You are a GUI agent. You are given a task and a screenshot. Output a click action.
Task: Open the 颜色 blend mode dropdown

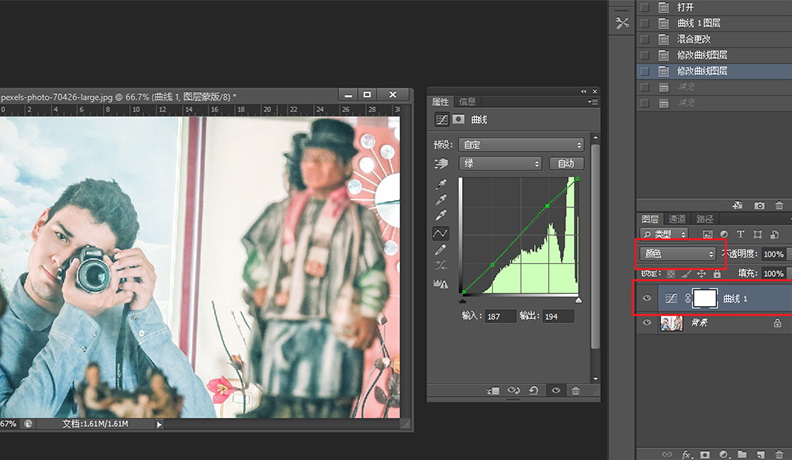coord(678,254)
